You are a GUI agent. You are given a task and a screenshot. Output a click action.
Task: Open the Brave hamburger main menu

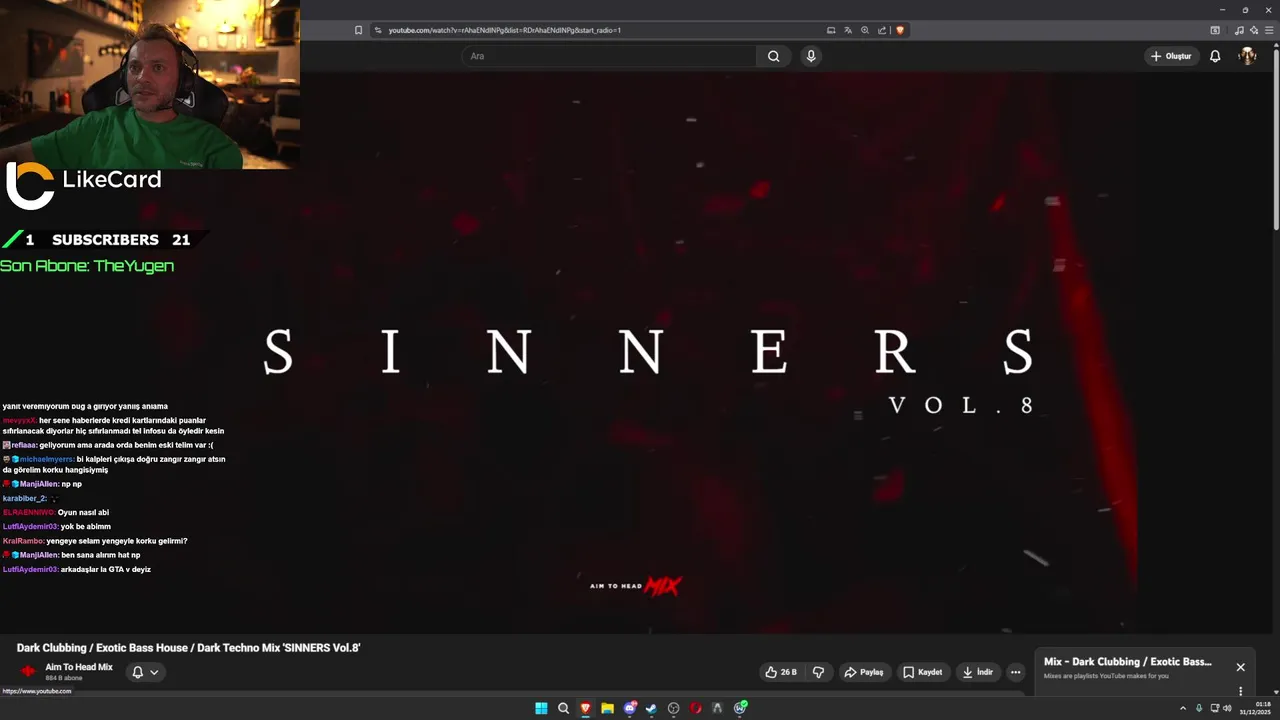click(x=1268, y=30)
